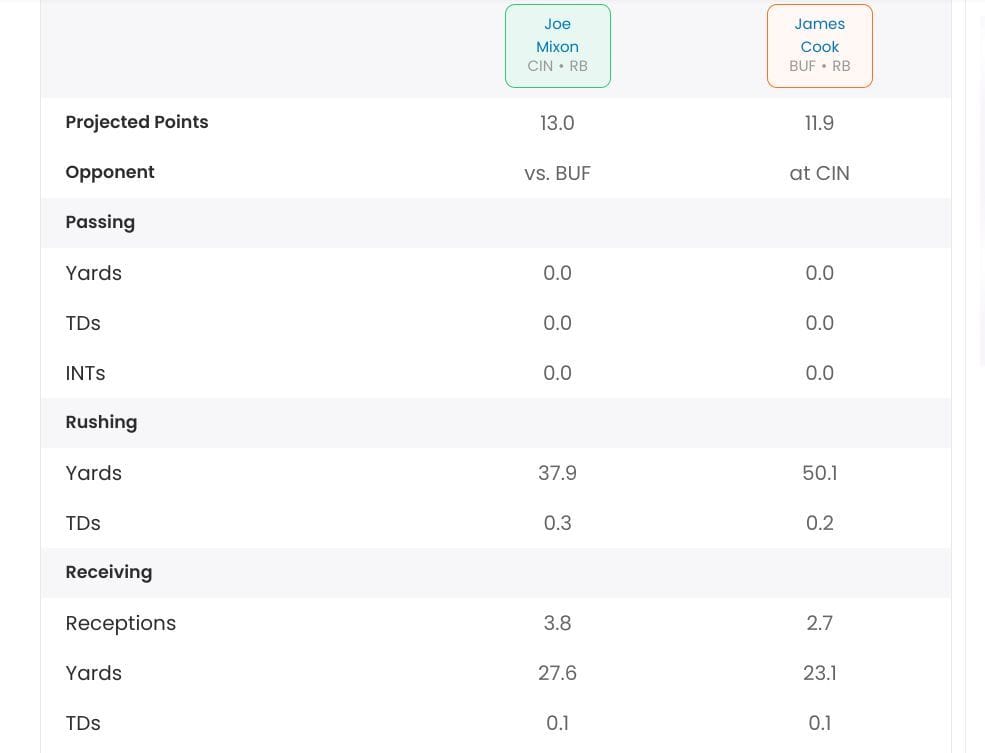The height and width of the screenshot is (753, 985).
Task: Click Cook's opponent at CIN
Action: tap(819, 173)
